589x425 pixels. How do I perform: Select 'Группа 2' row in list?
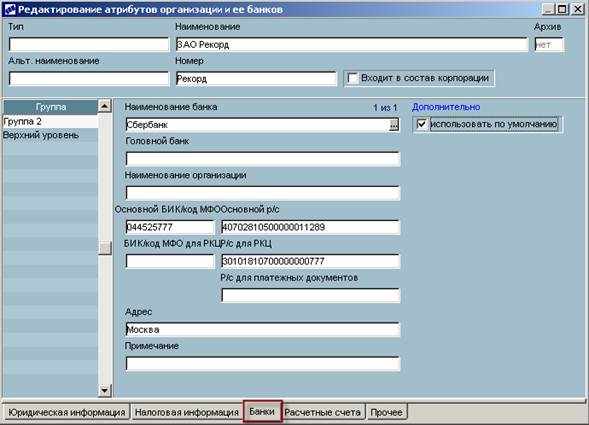coord(50,121)
